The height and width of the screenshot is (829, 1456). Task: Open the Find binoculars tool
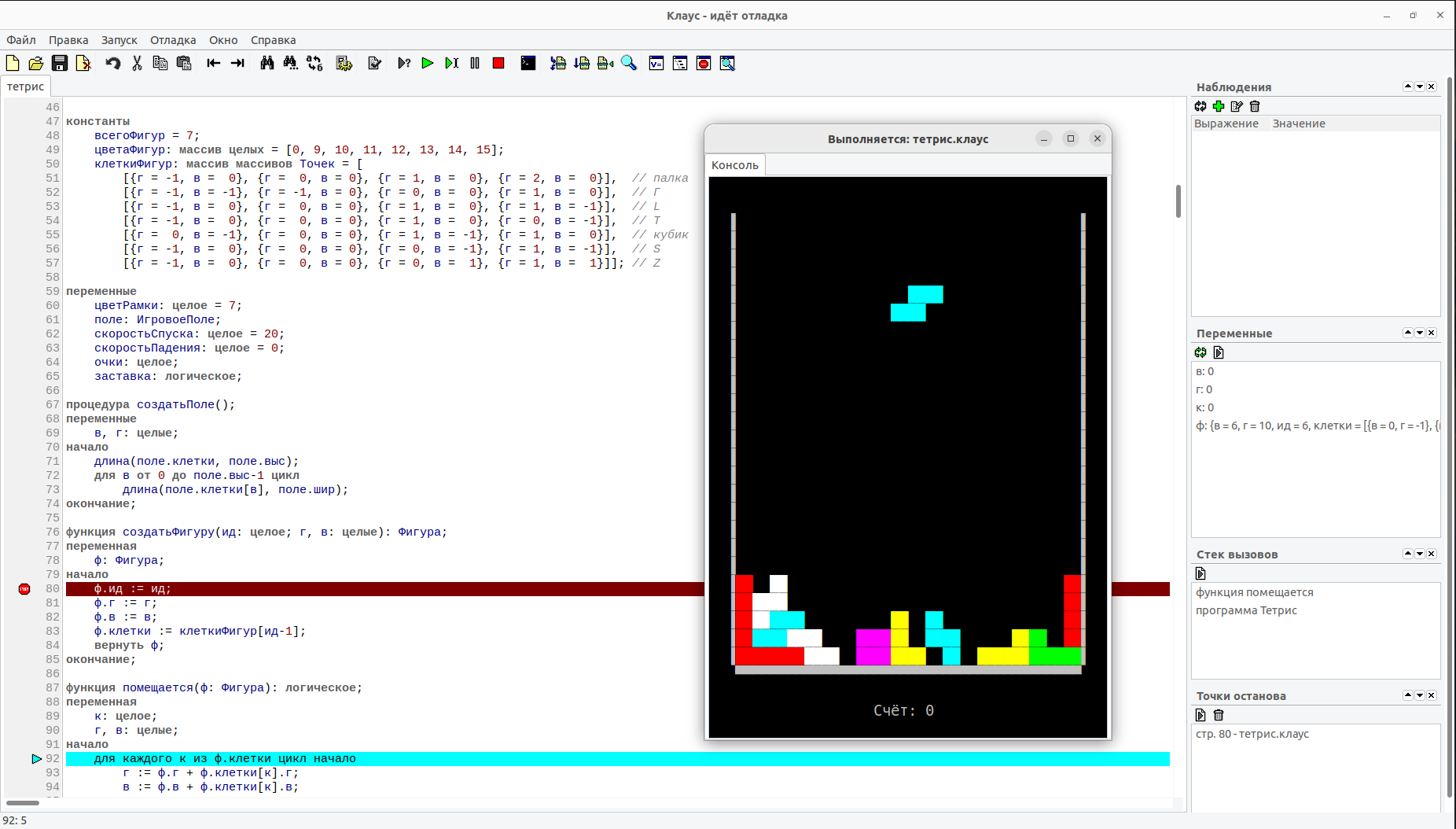pos(267,64)
